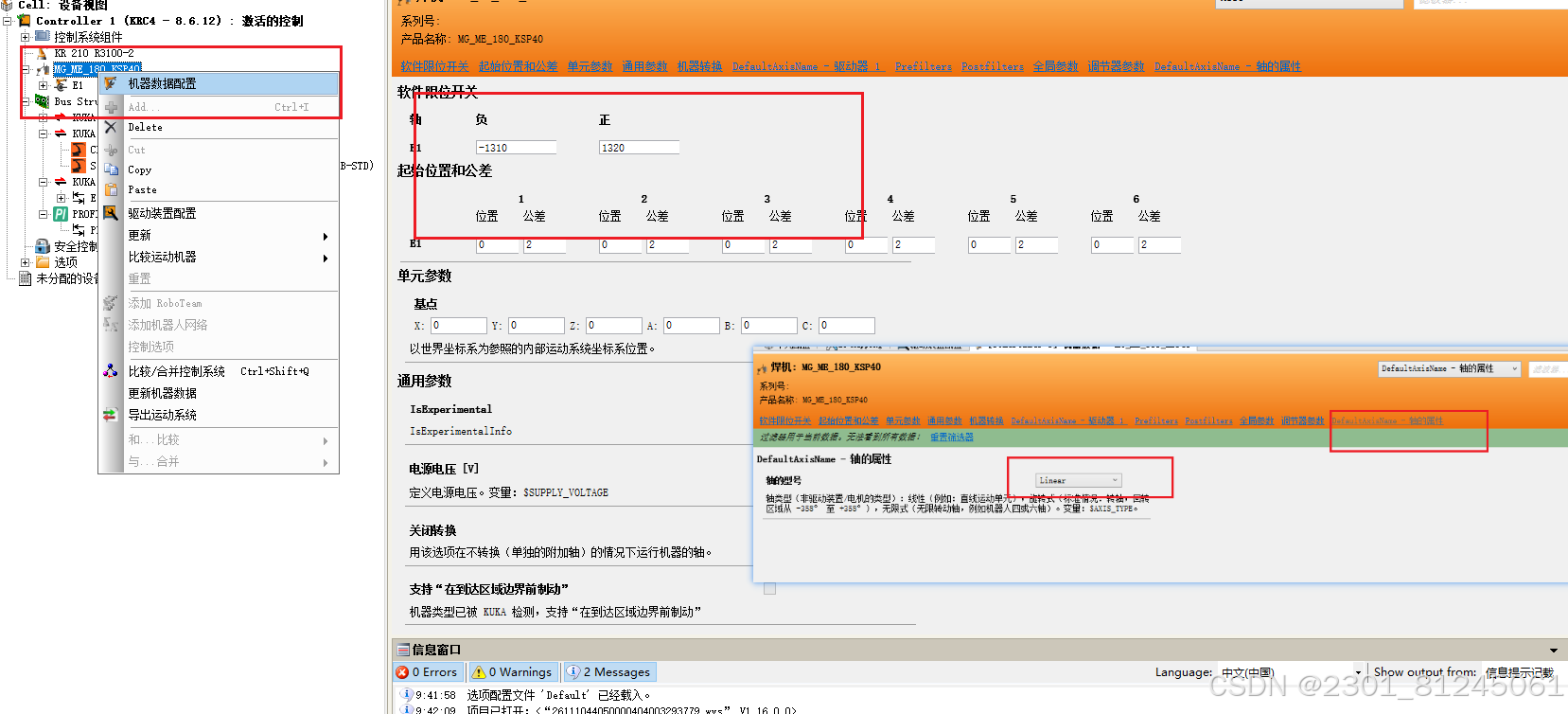Click the copy pages icon beside Copy
The width and height of the screenshot is (1568, 714).
tap(111, 170)
